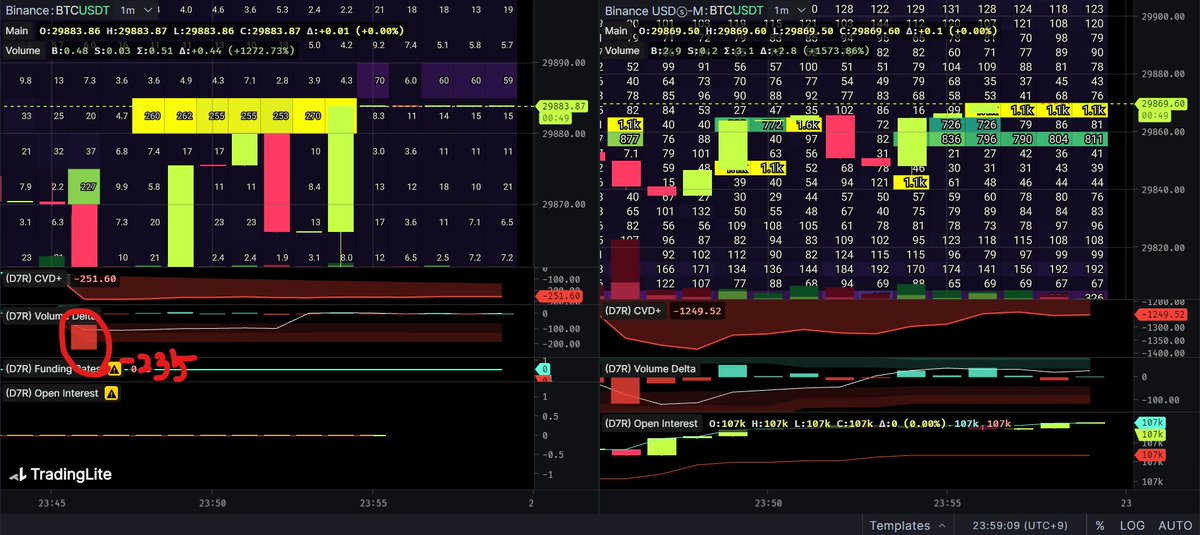Select the Main label on right chart
The image size is (1200, 535).
(x=617, y=30)
